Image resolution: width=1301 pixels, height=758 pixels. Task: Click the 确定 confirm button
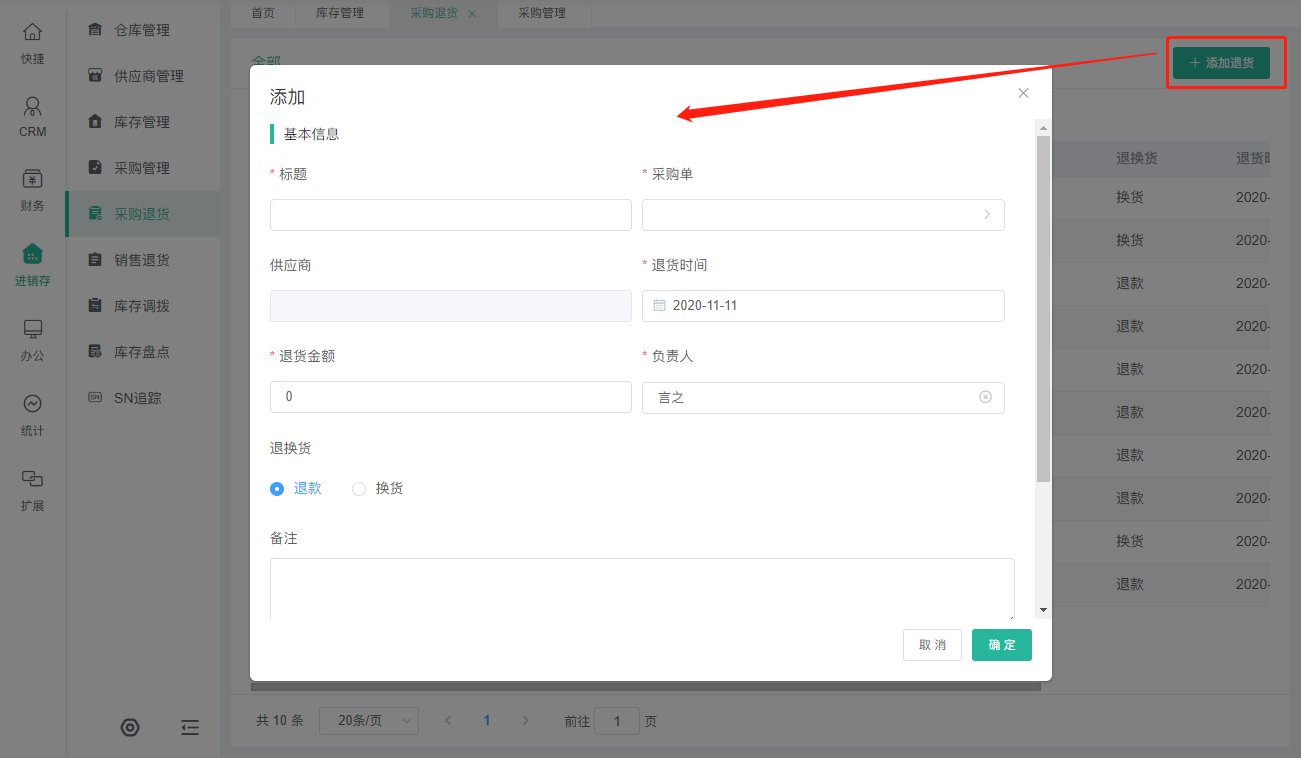1001,645
